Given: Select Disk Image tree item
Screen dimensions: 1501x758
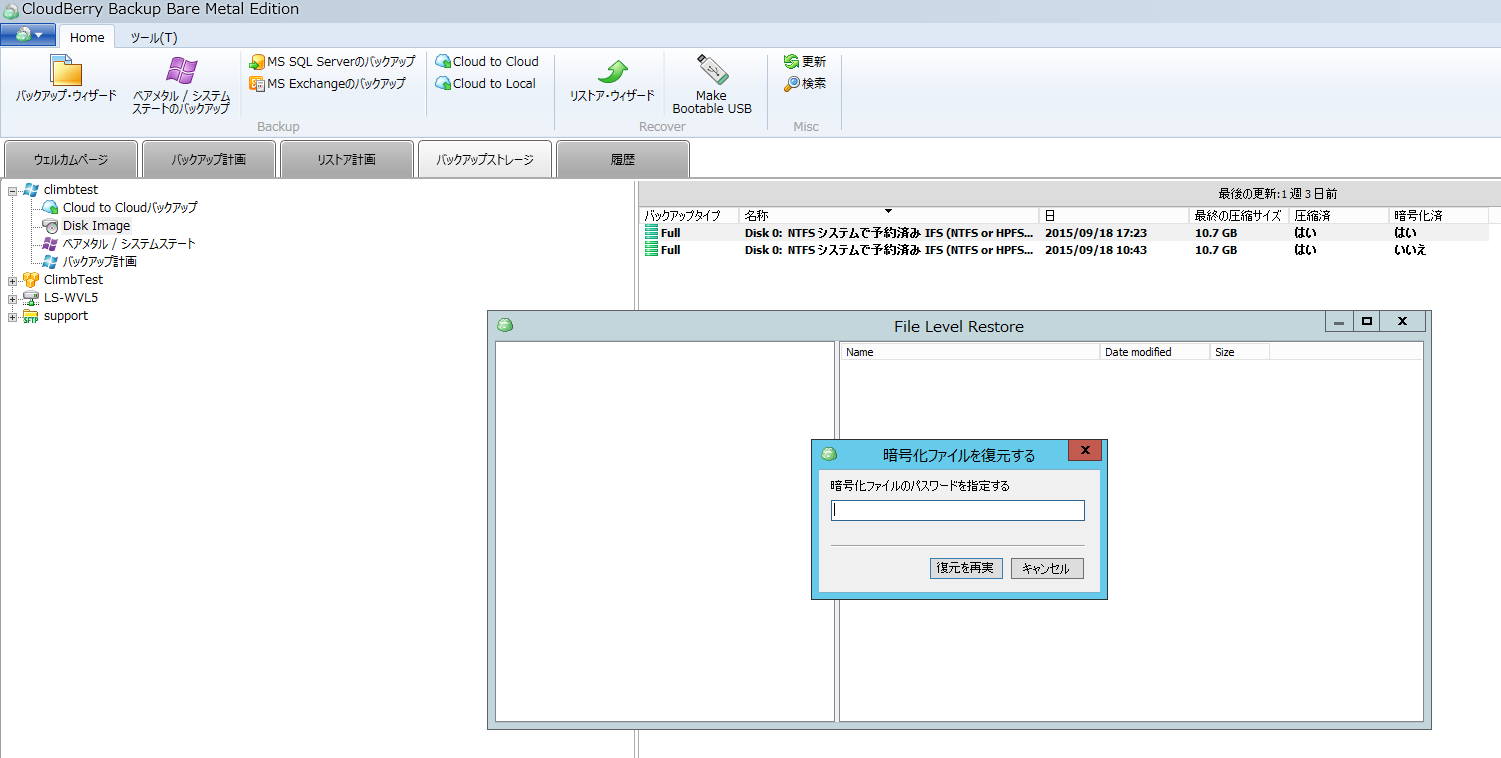Looking at the screenshot, I should (96, 225).
